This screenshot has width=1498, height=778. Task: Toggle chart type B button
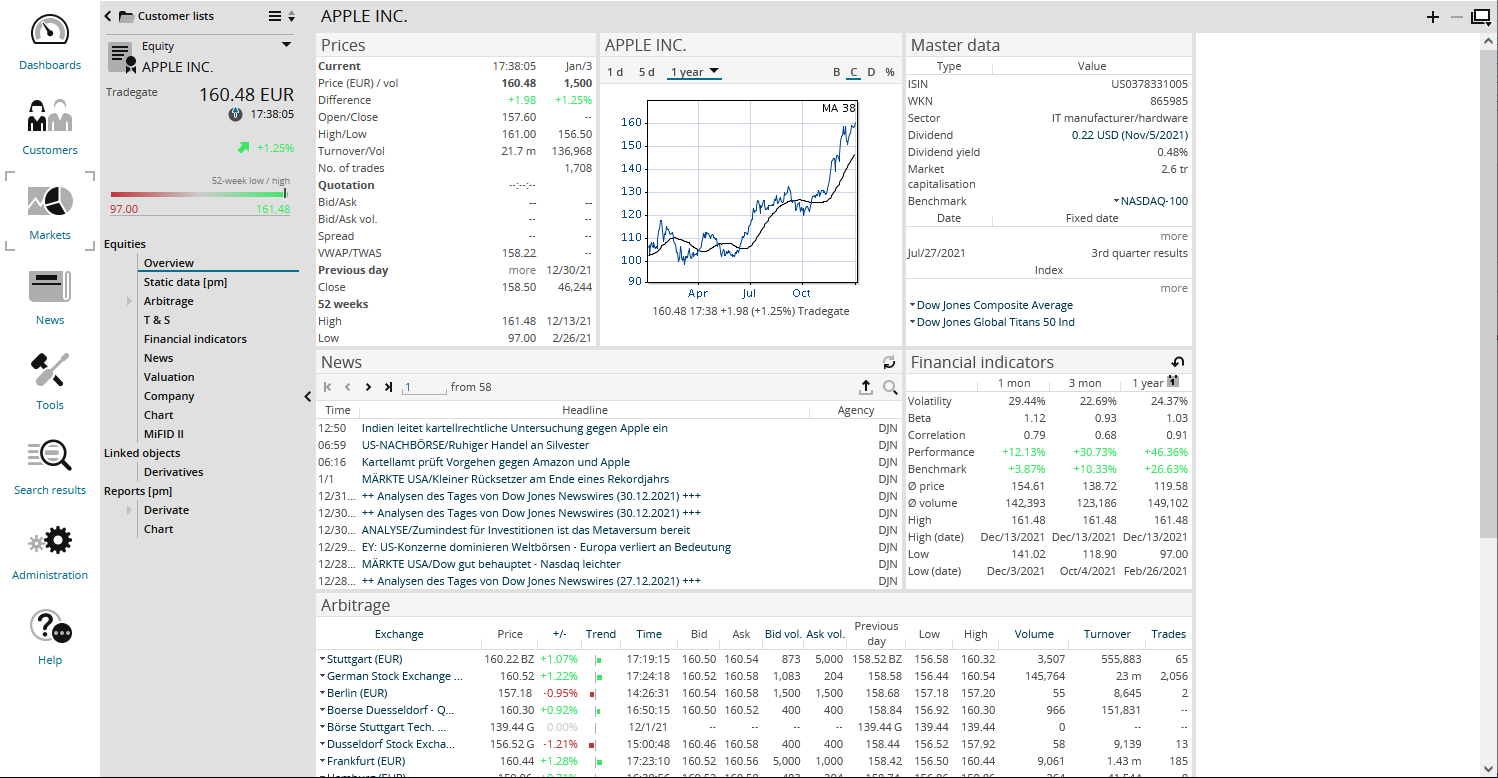[x=837, y=72]
